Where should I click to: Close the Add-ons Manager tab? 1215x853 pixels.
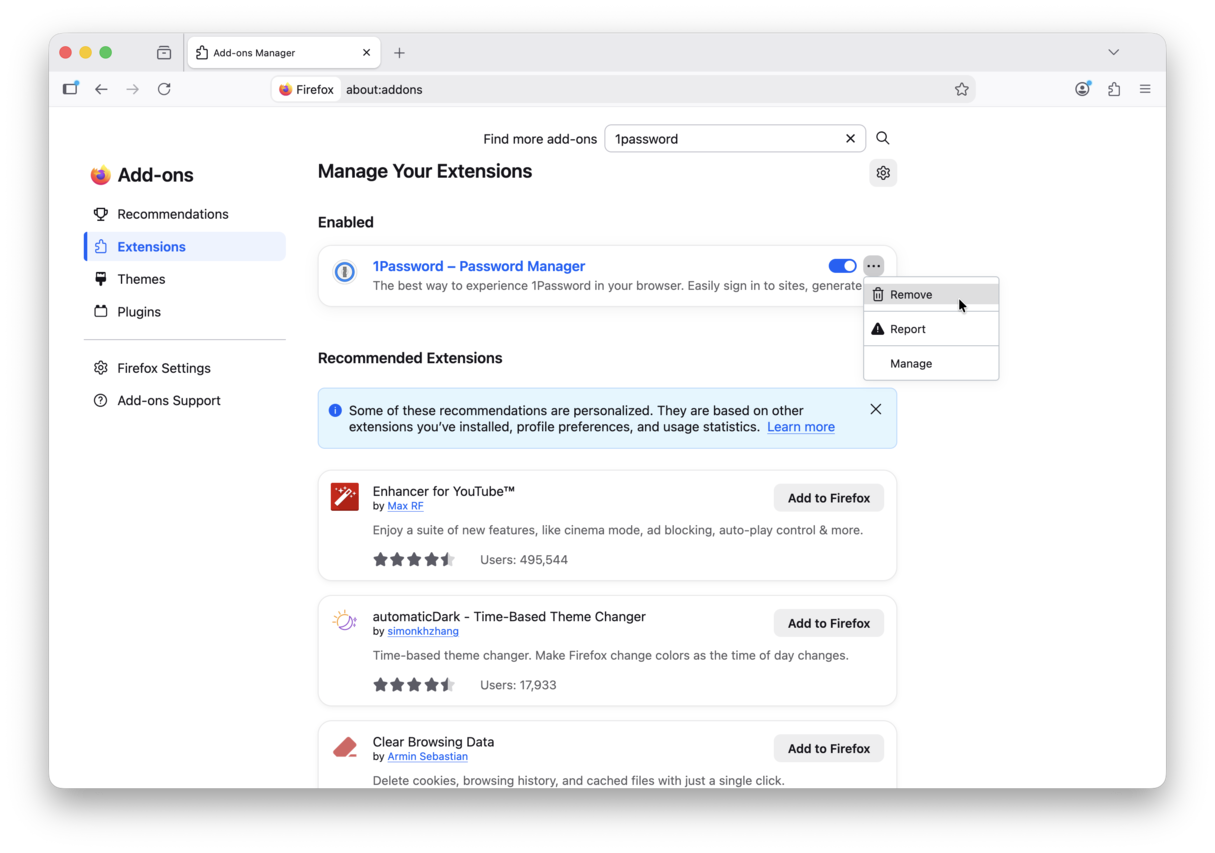(366, 52)
